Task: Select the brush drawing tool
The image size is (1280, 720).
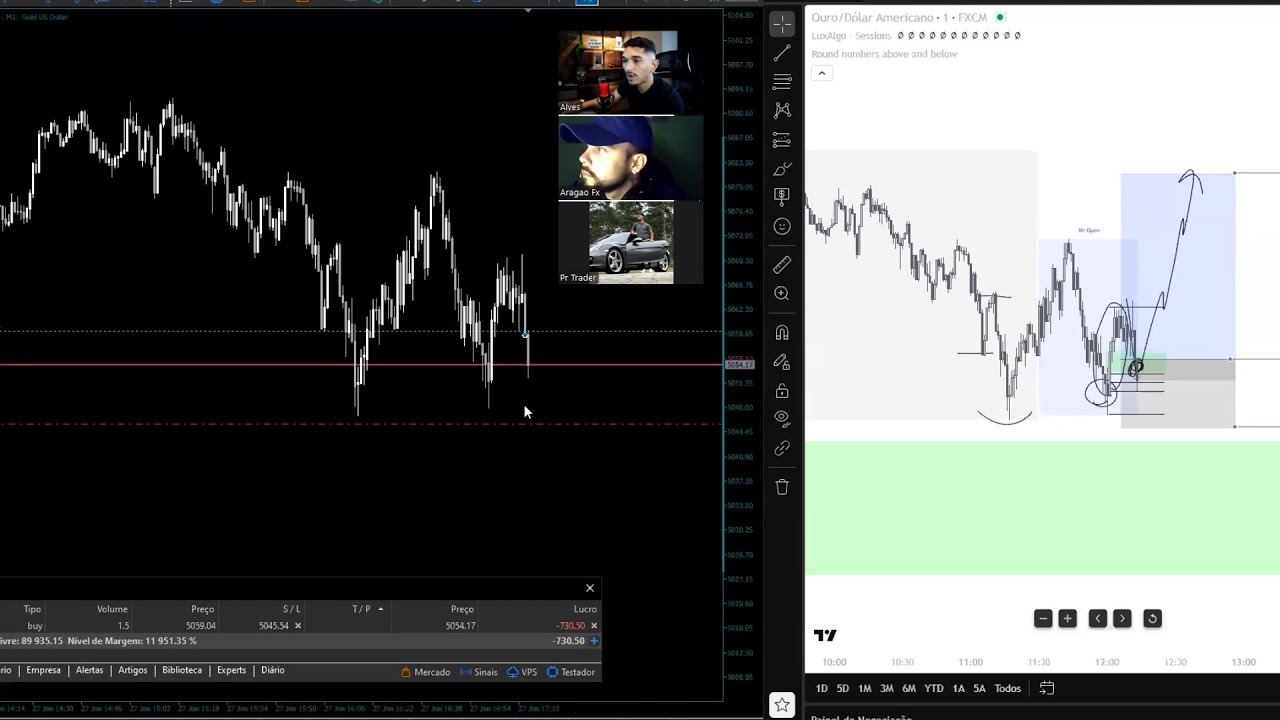Action: point(782,169)
